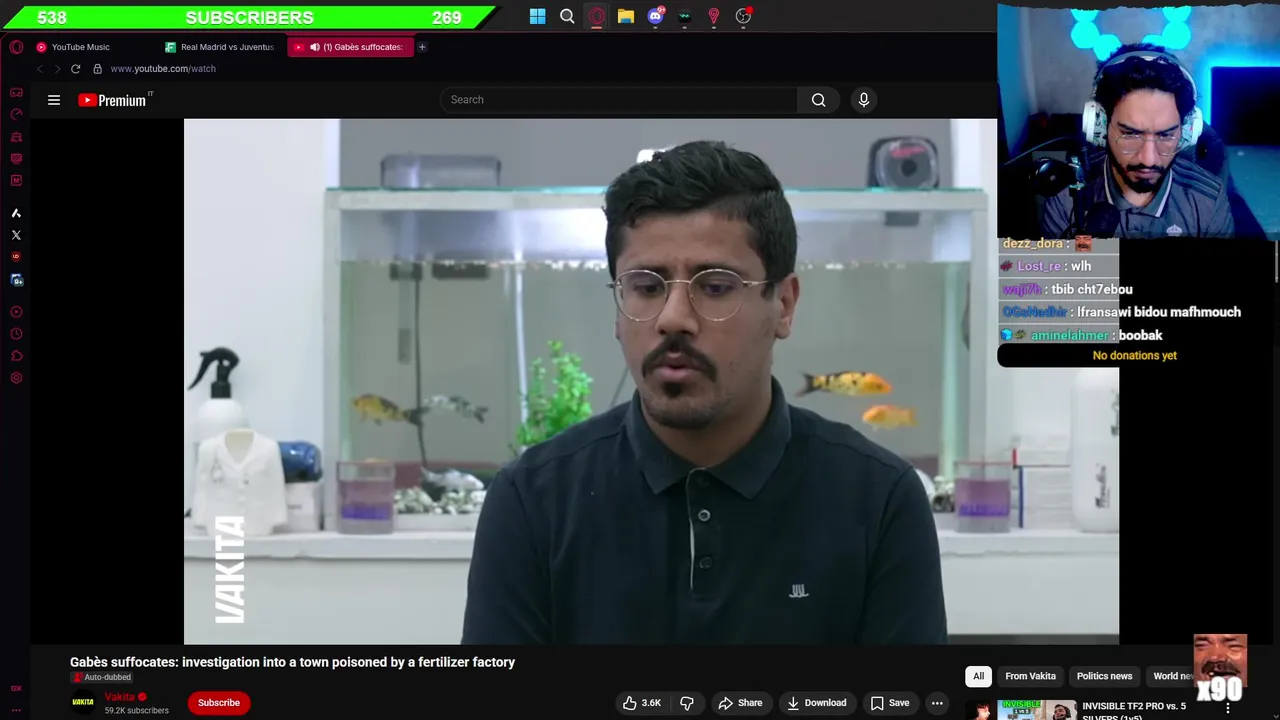Open the Vakita channel name link

point(120,697)
